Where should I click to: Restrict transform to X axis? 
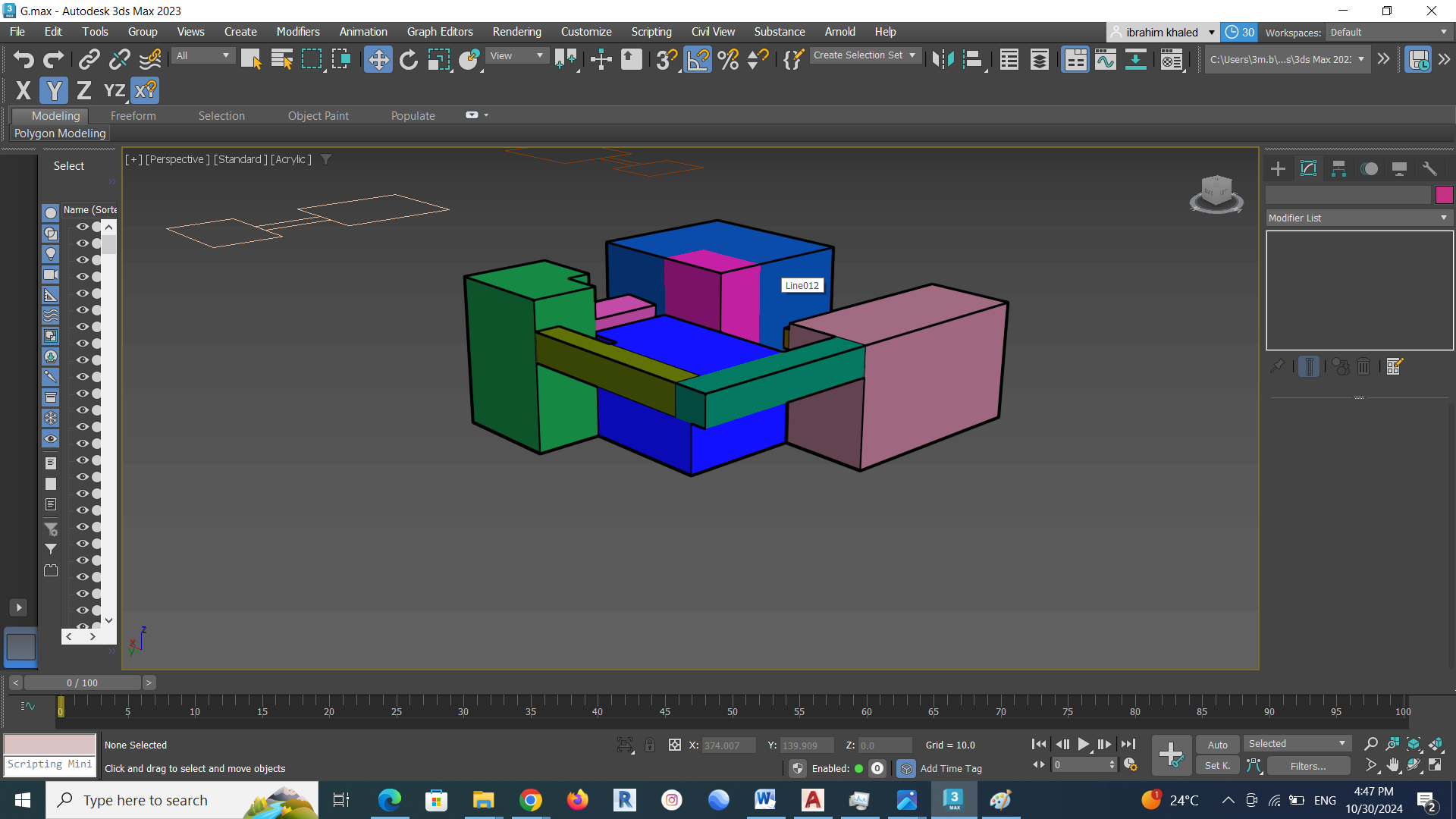point(24,90)
